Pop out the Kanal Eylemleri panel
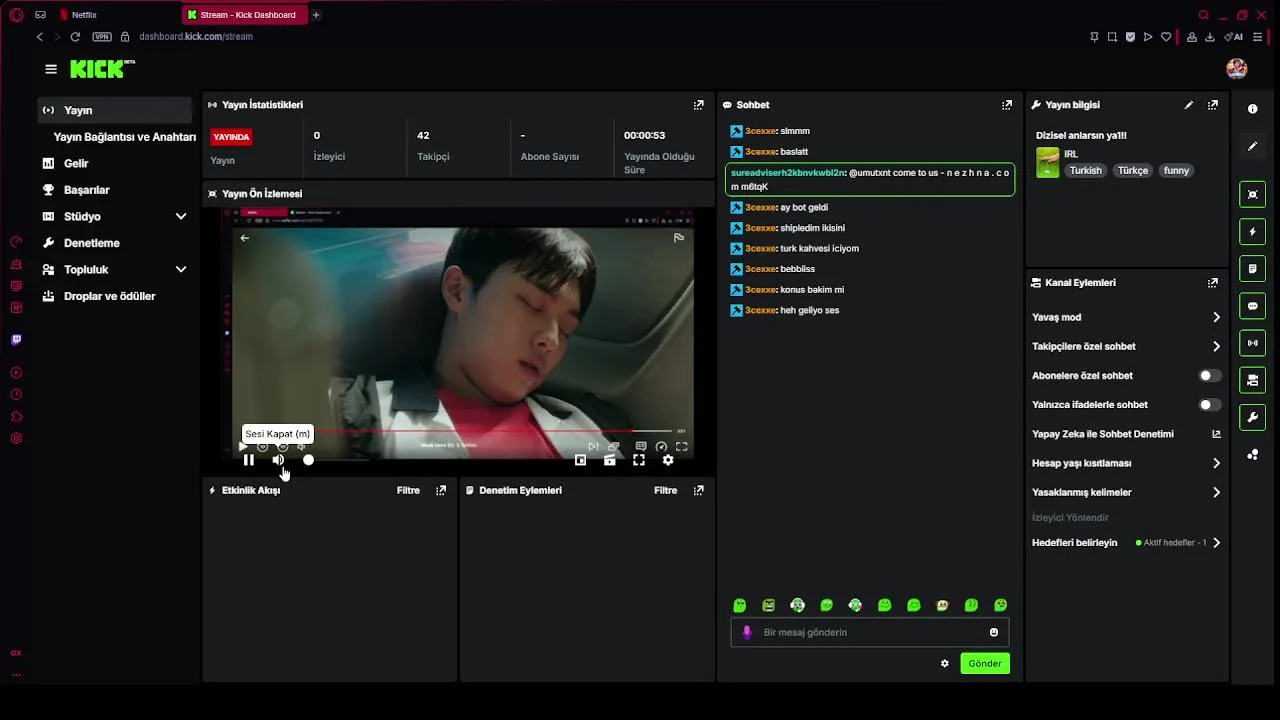 1213,283
